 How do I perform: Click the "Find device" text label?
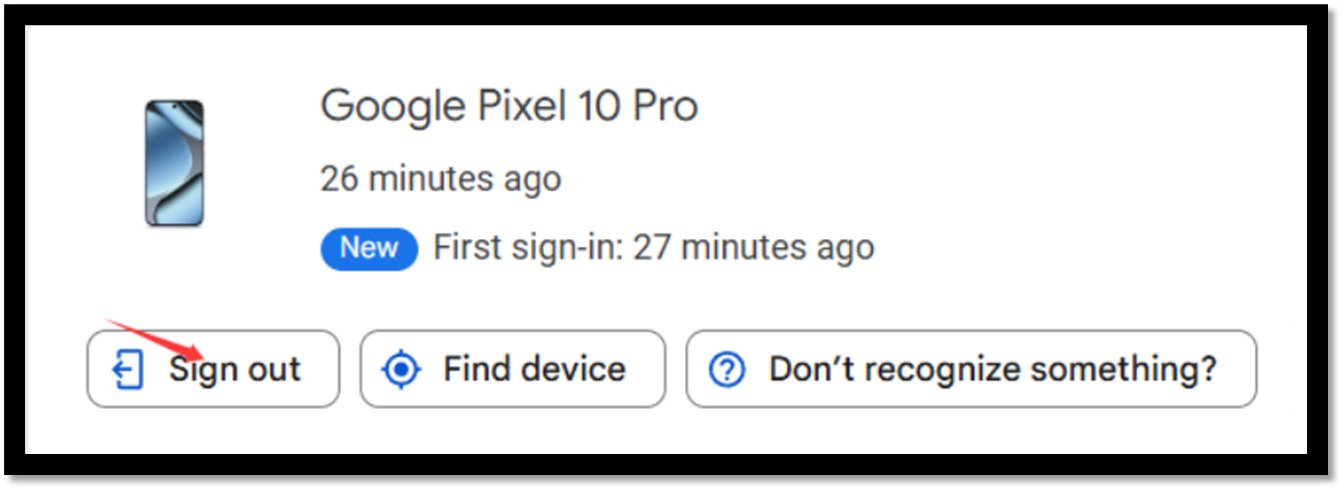(x=534, y=369)
